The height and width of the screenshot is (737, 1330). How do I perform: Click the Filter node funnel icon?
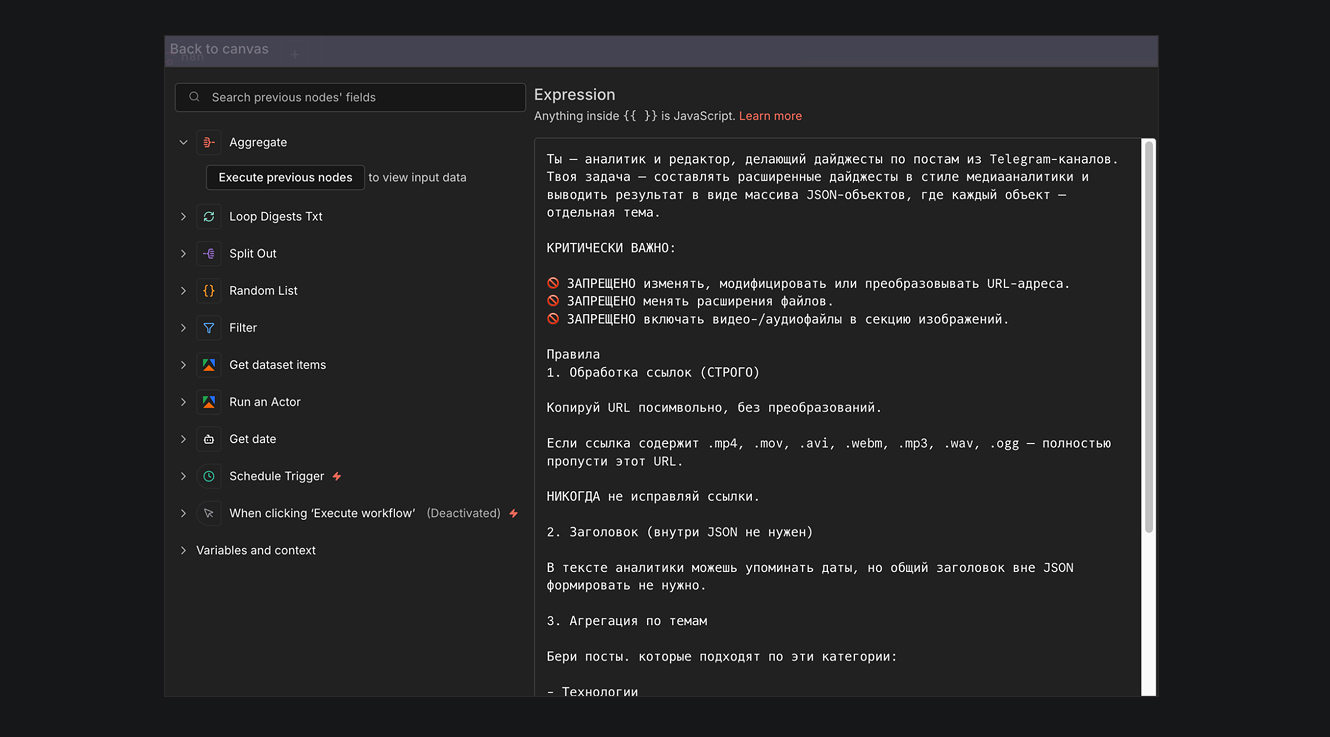pos(209,328)
